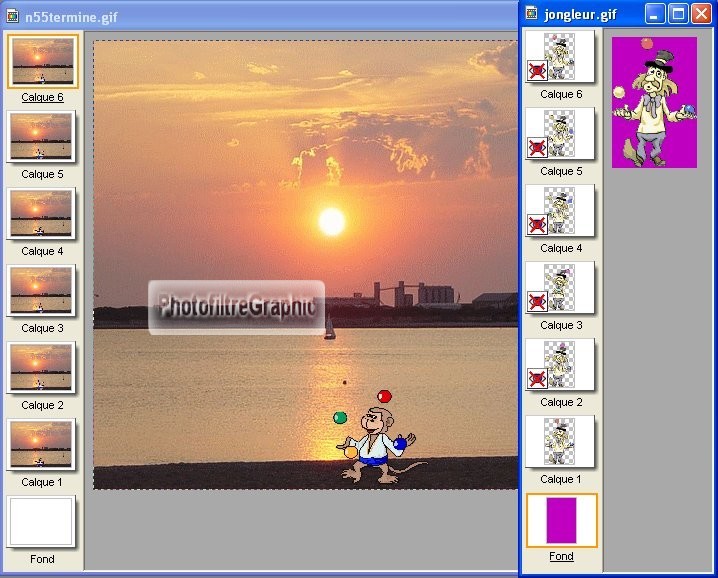
Task: Select Calque 1 thumbnail in jongleur.gif
Action: (560, 442)
